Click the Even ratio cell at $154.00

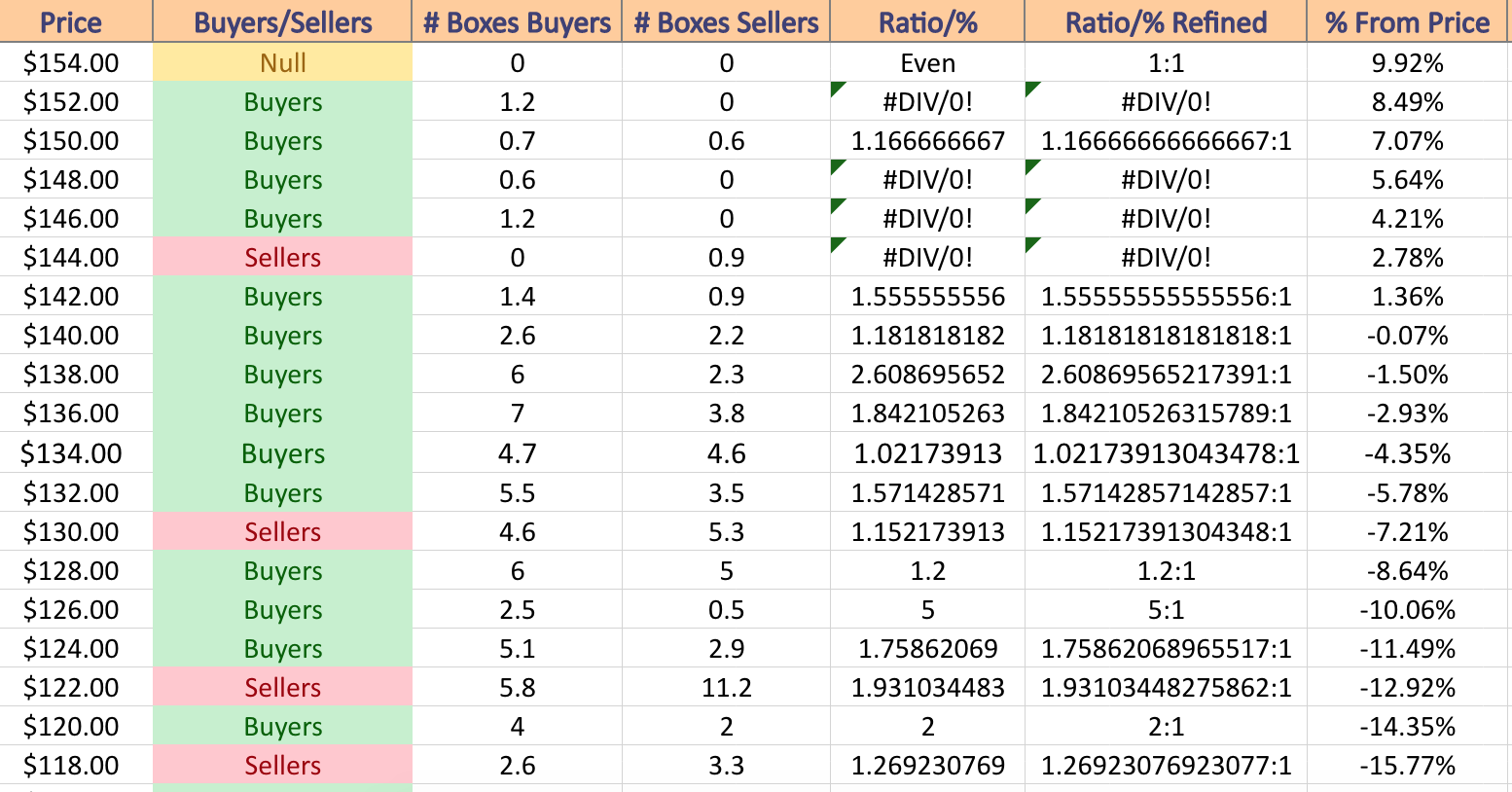[927, 62]
